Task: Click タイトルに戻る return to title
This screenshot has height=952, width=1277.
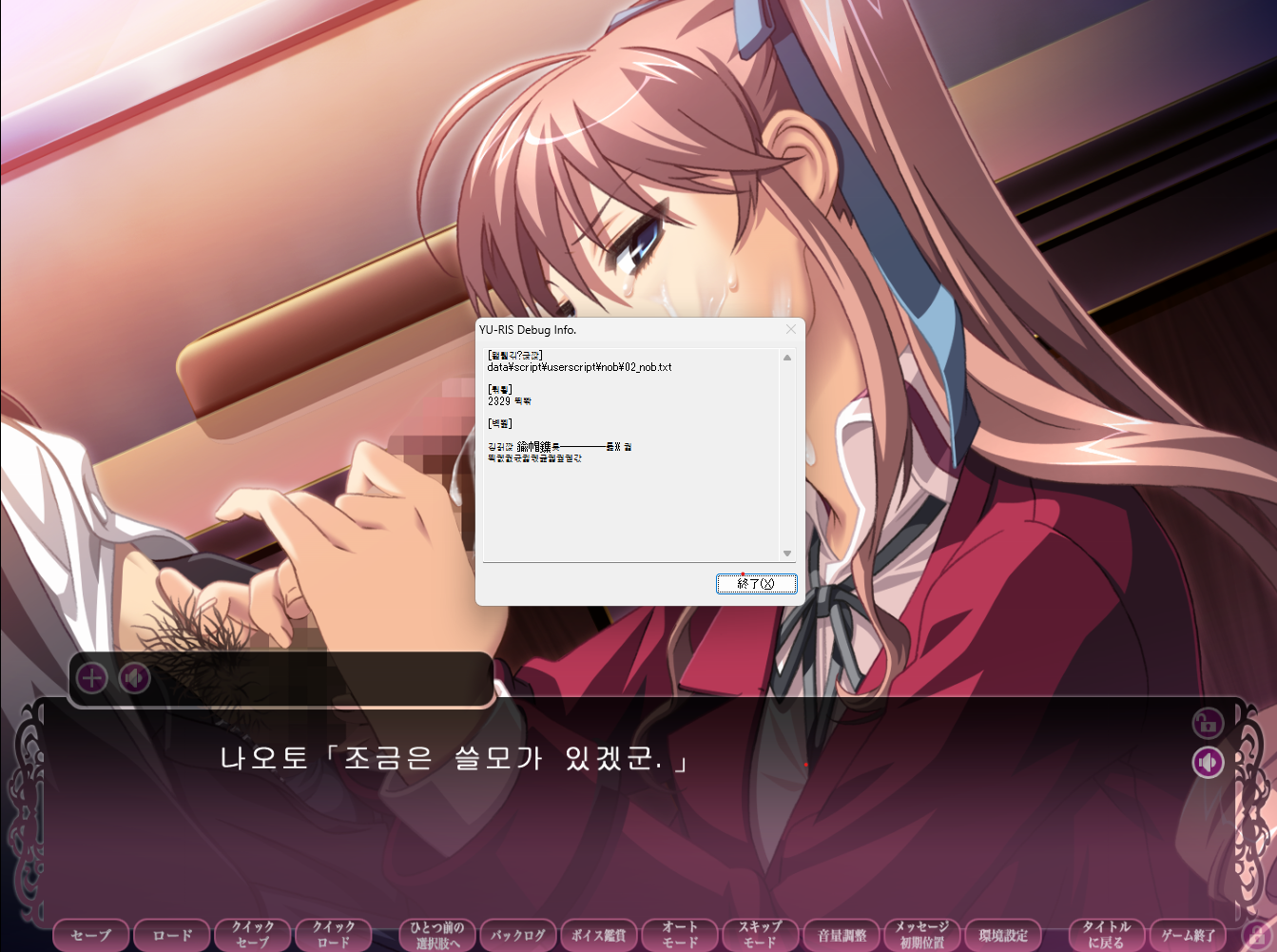Action: pos(1107,935)
